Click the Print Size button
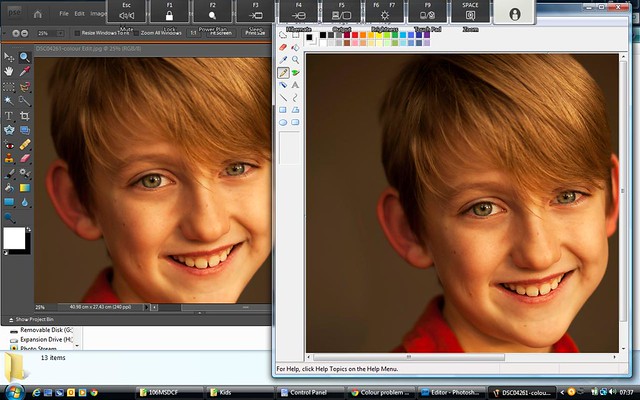This screenshot has height=400, width=640. [255, 33]
